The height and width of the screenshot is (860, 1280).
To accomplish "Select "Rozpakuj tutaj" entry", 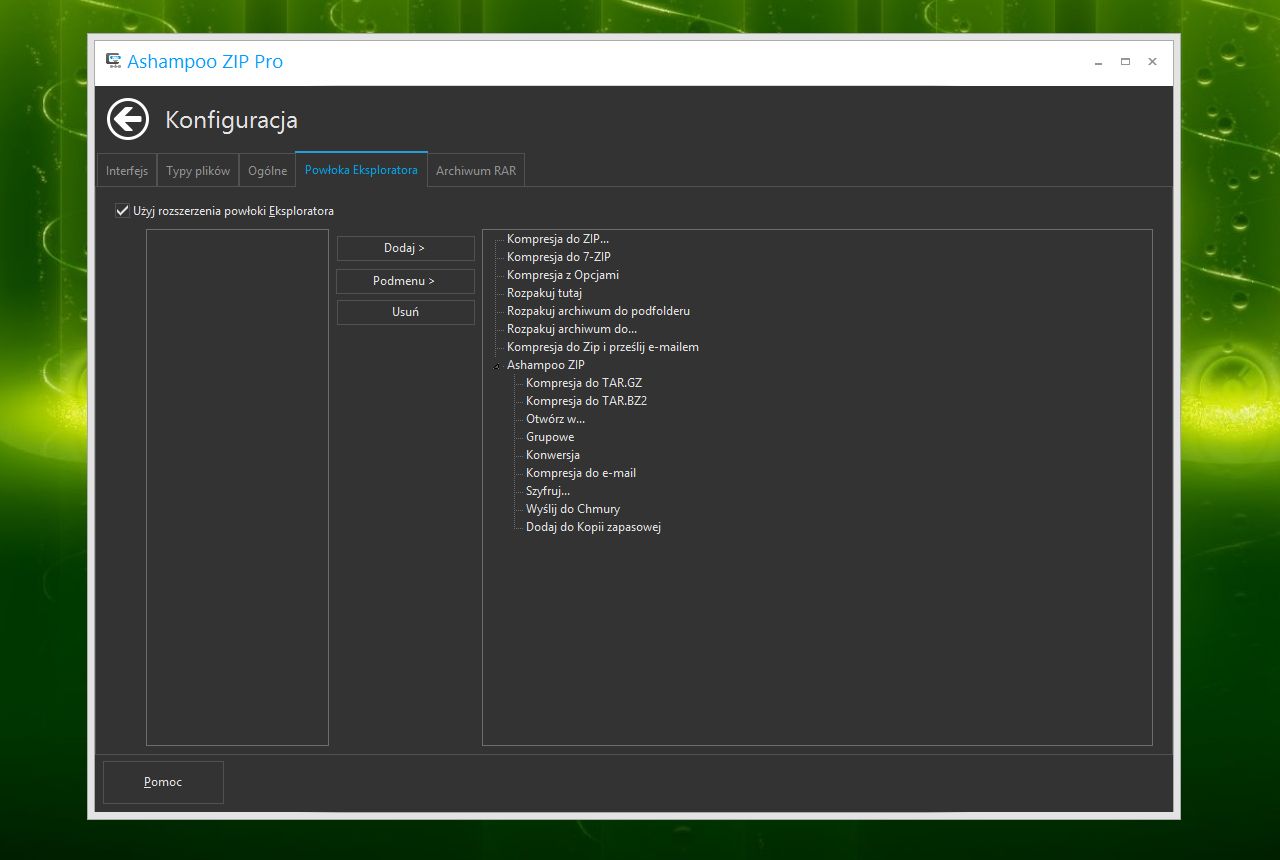I will tap(545, 293).
